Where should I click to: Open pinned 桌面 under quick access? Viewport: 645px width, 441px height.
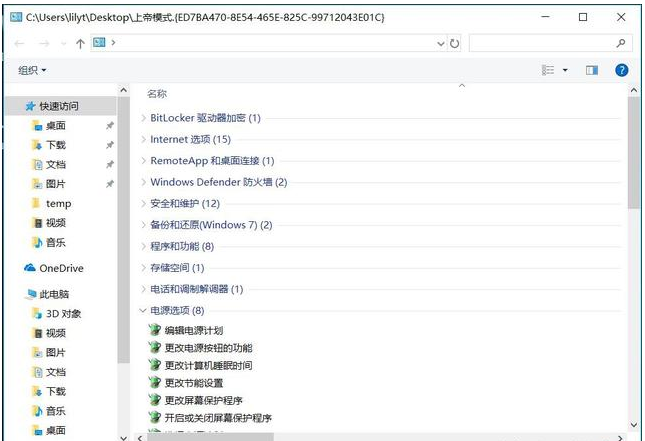[56, 125]
